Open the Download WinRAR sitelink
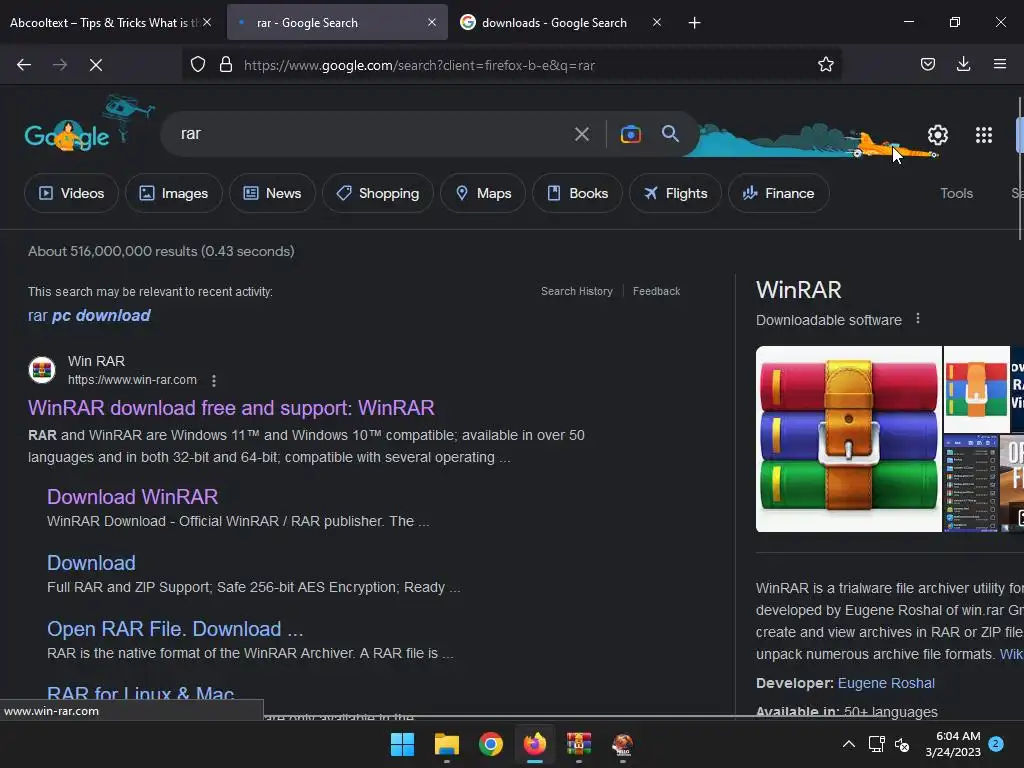Image resolution: width=1024 pixels, height=768 pixels. coord(133,497)
